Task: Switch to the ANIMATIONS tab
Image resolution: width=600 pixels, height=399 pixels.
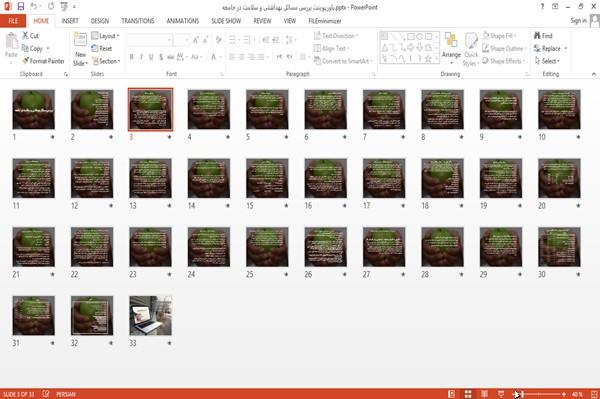Action: pos(183,21)
